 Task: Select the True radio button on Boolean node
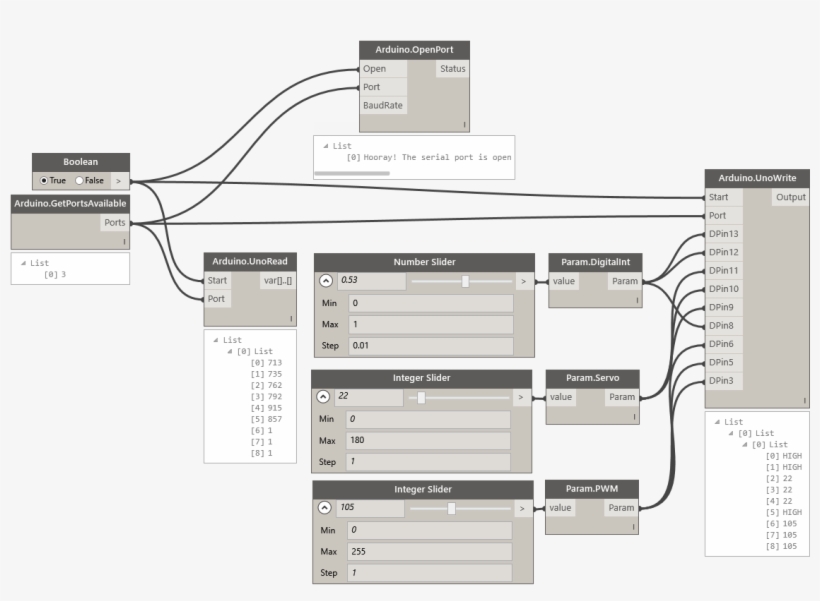(x=44, y=180)
